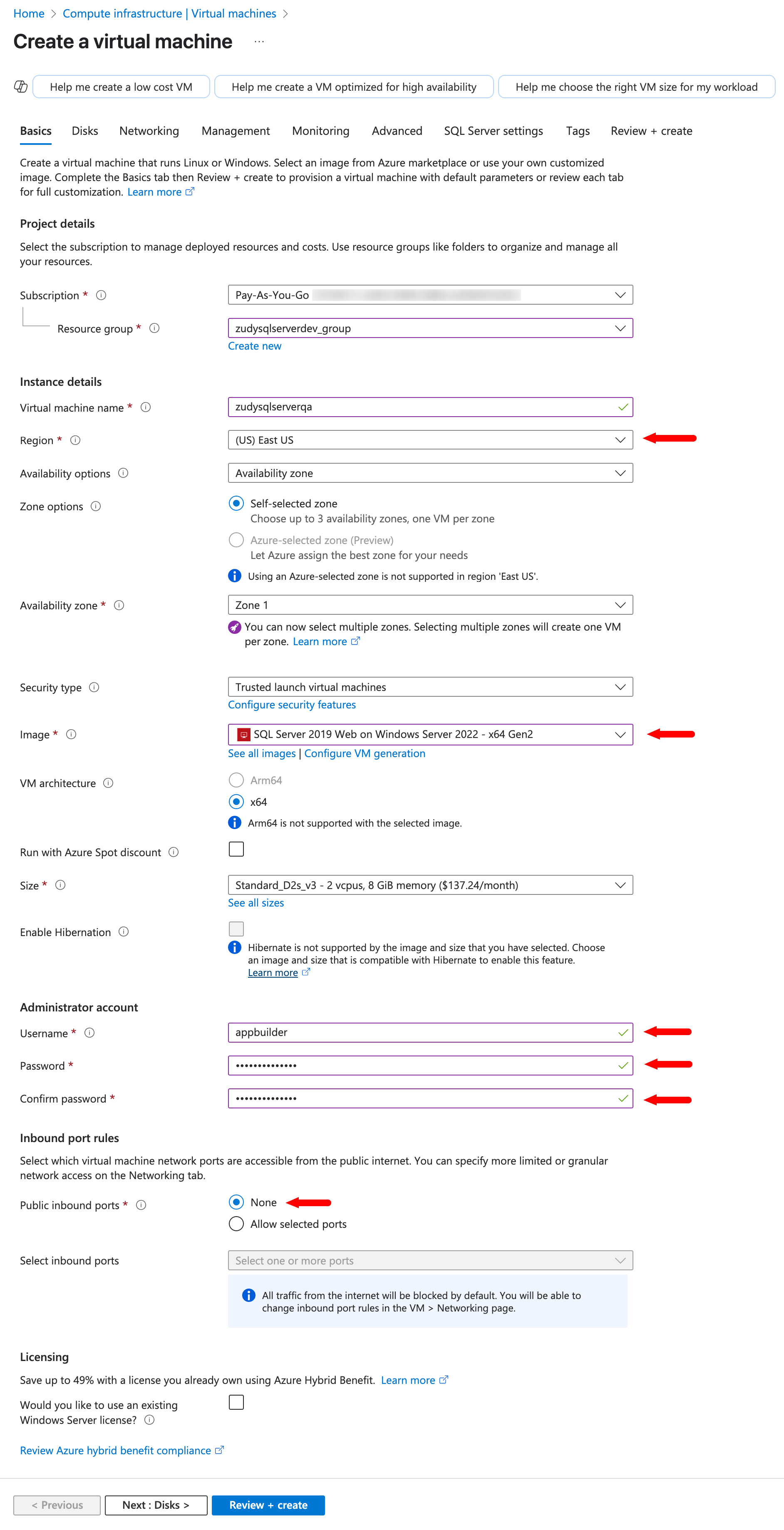This screenshot has height=1530, width=784.
Task: Expand the Availability zone dropdown showing Zone 1
Action: [x=430, y=605]
